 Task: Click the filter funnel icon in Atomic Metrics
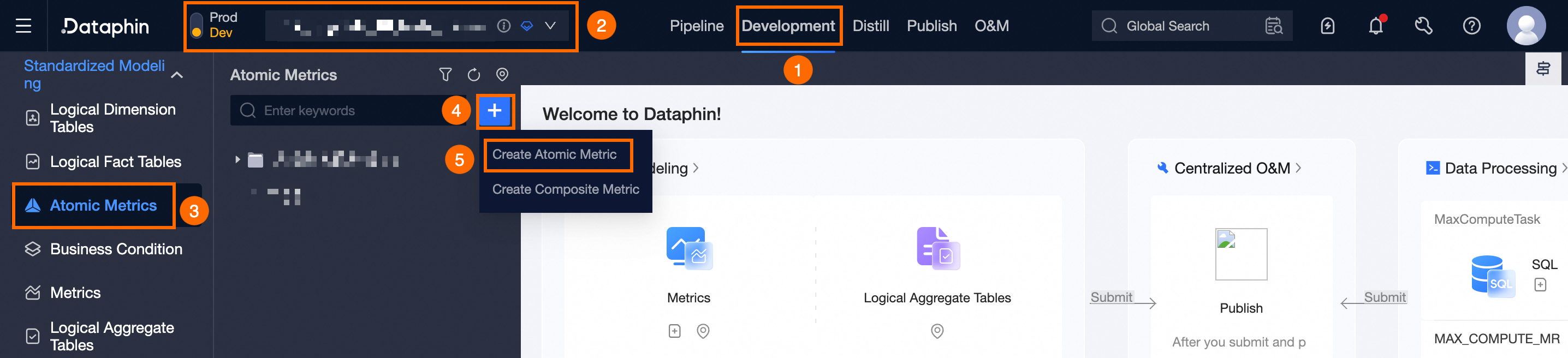[445, 75]
